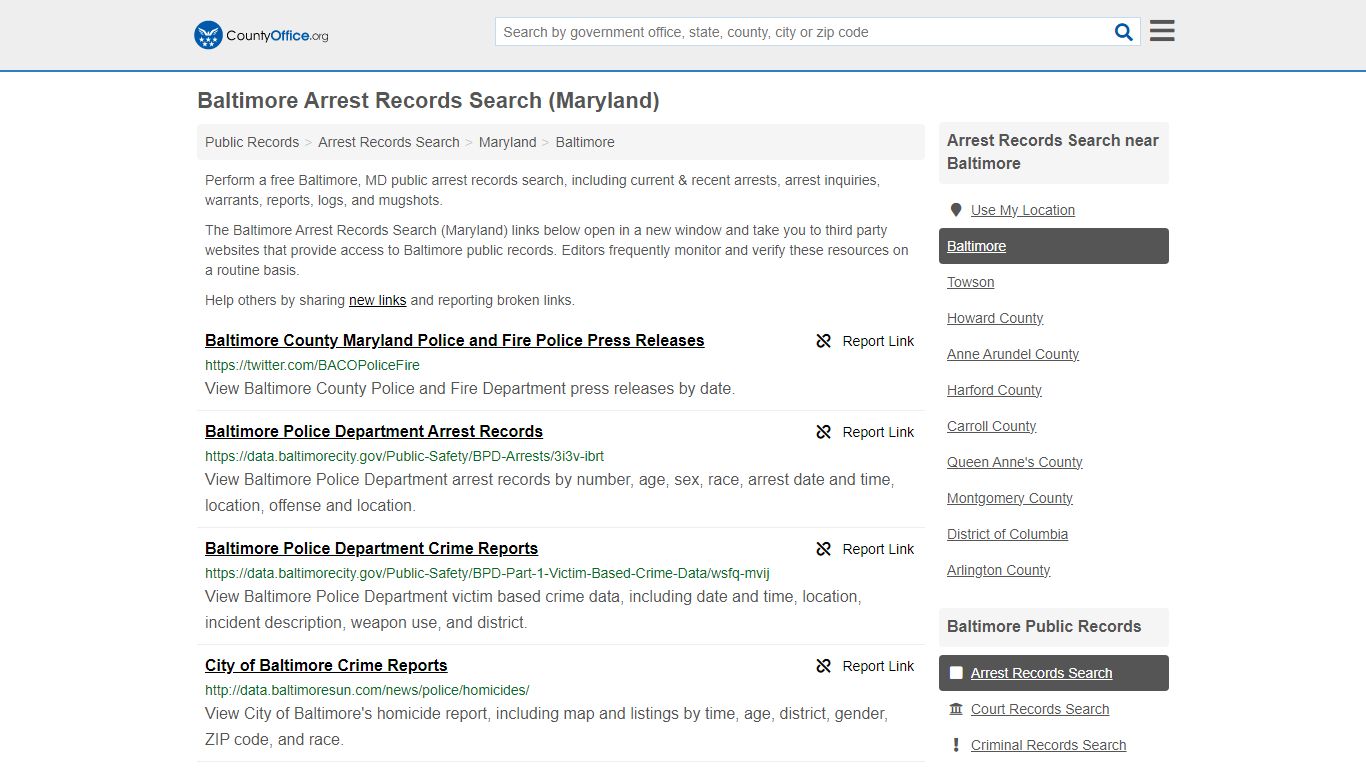Open the BPD Part 1 Victim Based Crime URL
Screen dimensions: 1366x768
(487, 573)
